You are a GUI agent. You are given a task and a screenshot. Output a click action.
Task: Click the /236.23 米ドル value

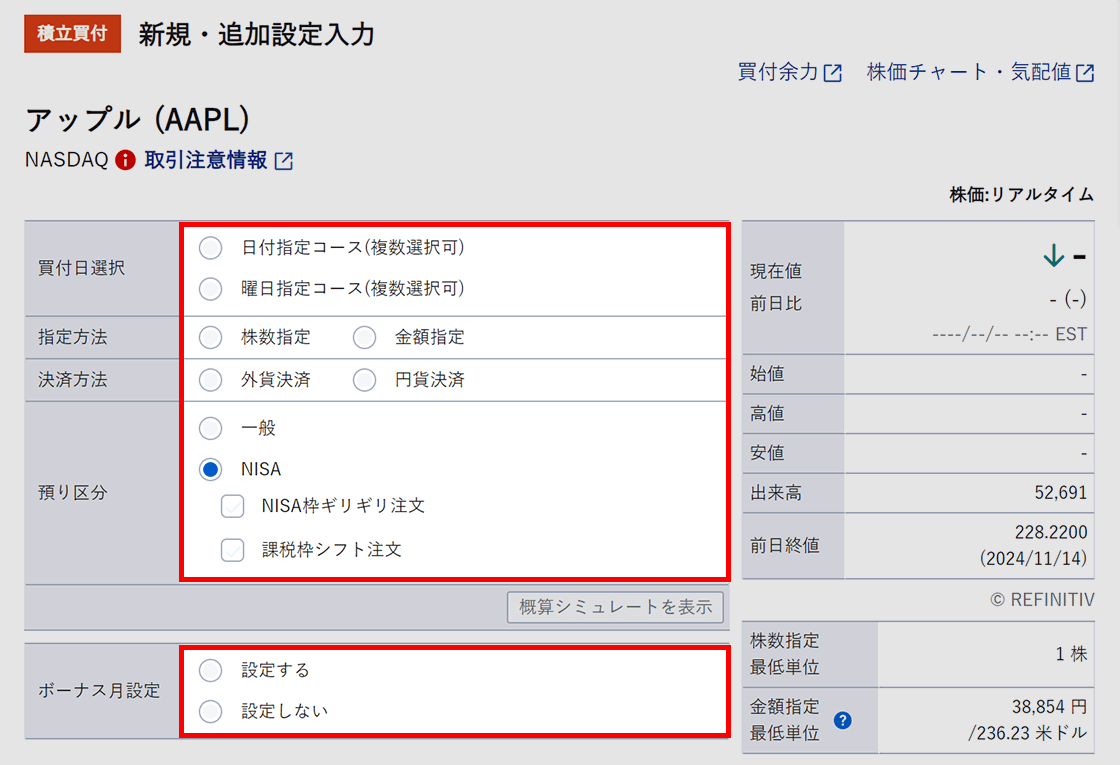pyautogui.click(x=1028, y=734)
